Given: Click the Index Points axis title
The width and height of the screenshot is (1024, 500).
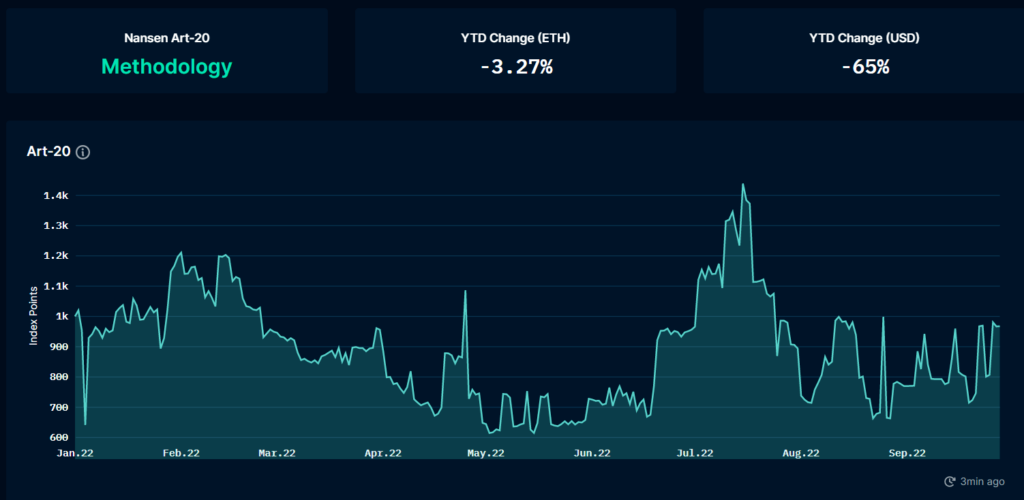Looking at the screenshot, I should [x=33, y=317].
